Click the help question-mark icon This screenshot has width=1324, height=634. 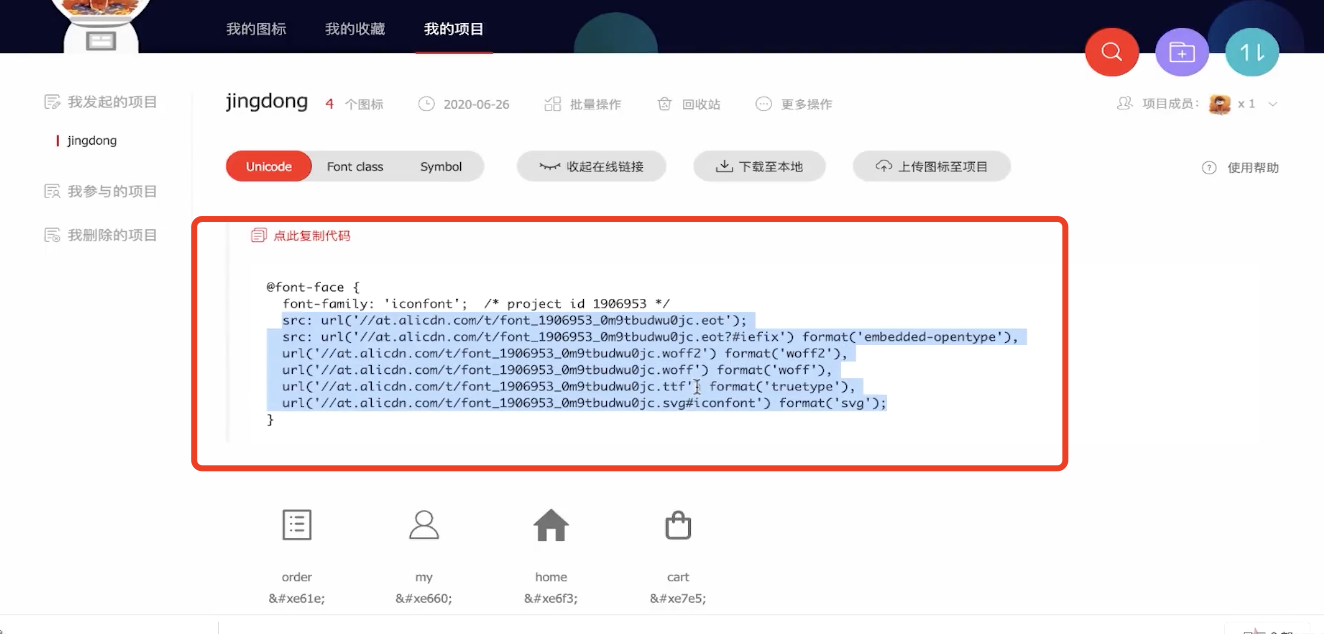pyautogui.click(x=1209, y=168)
